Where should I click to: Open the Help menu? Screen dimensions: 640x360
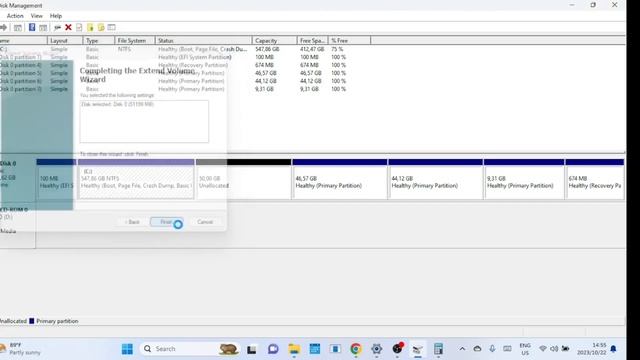pyautogui.click(x=56, y=16)
